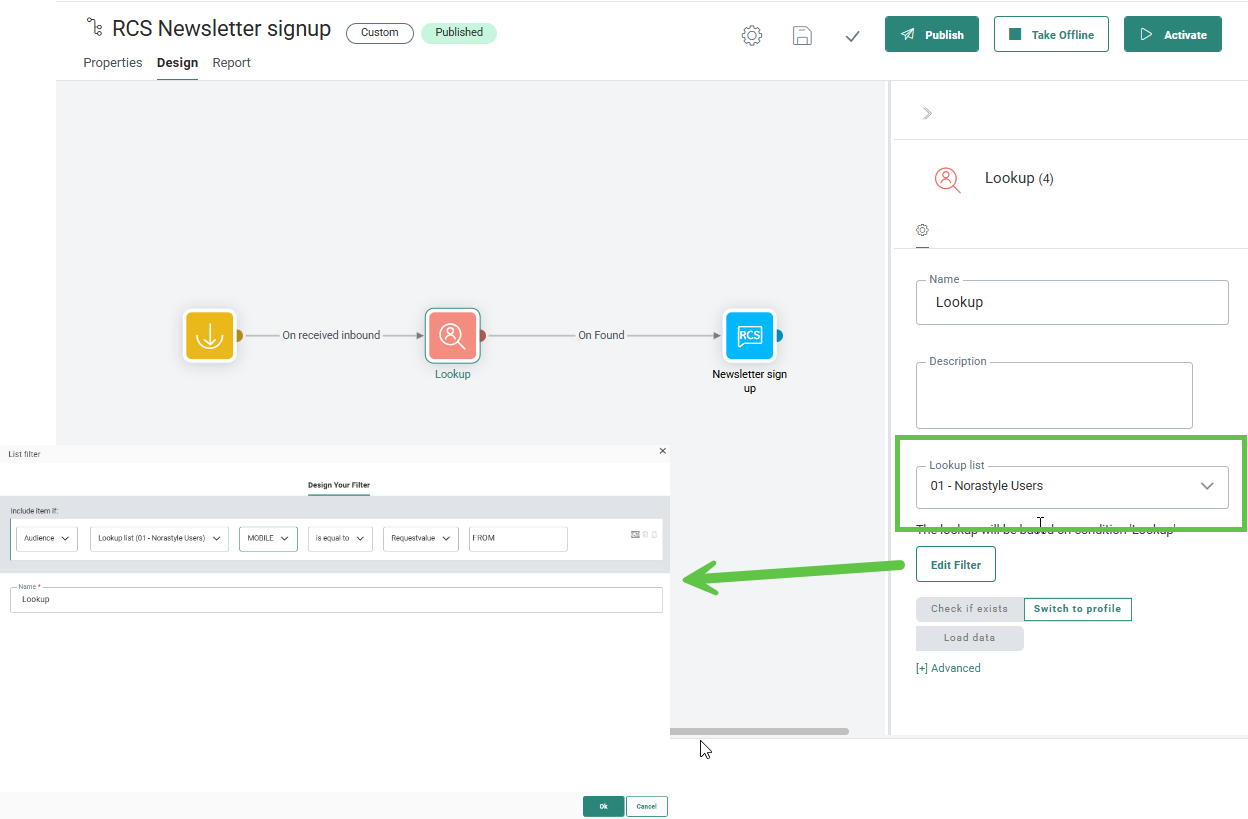
Task: Expand the Advanced section
Action: click(x=948, y=668)
